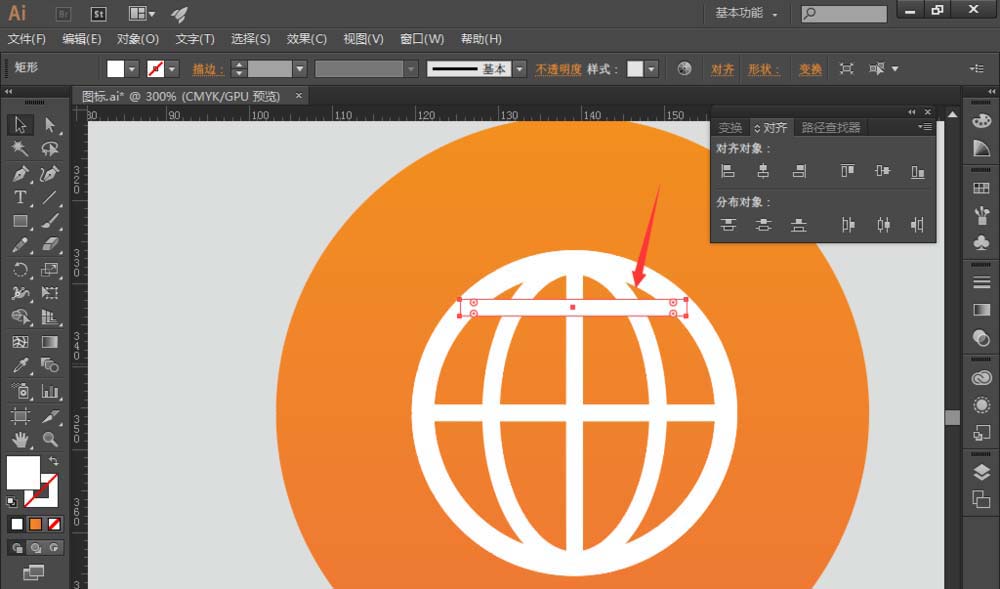1000x589 pixels.
Task: Open the stroke weight dropdown
Action: tap(298, 69)
